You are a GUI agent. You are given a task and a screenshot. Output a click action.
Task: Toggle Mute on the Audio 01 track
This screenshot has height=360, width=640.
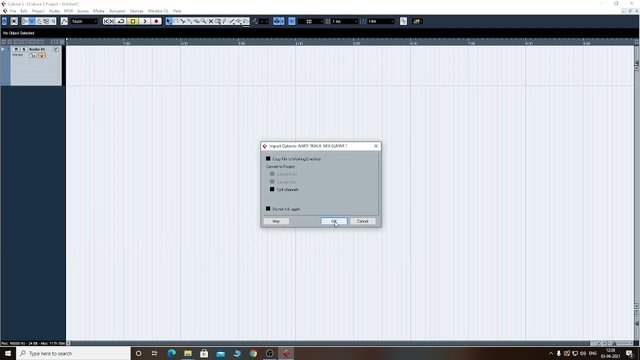coord(16,49)
